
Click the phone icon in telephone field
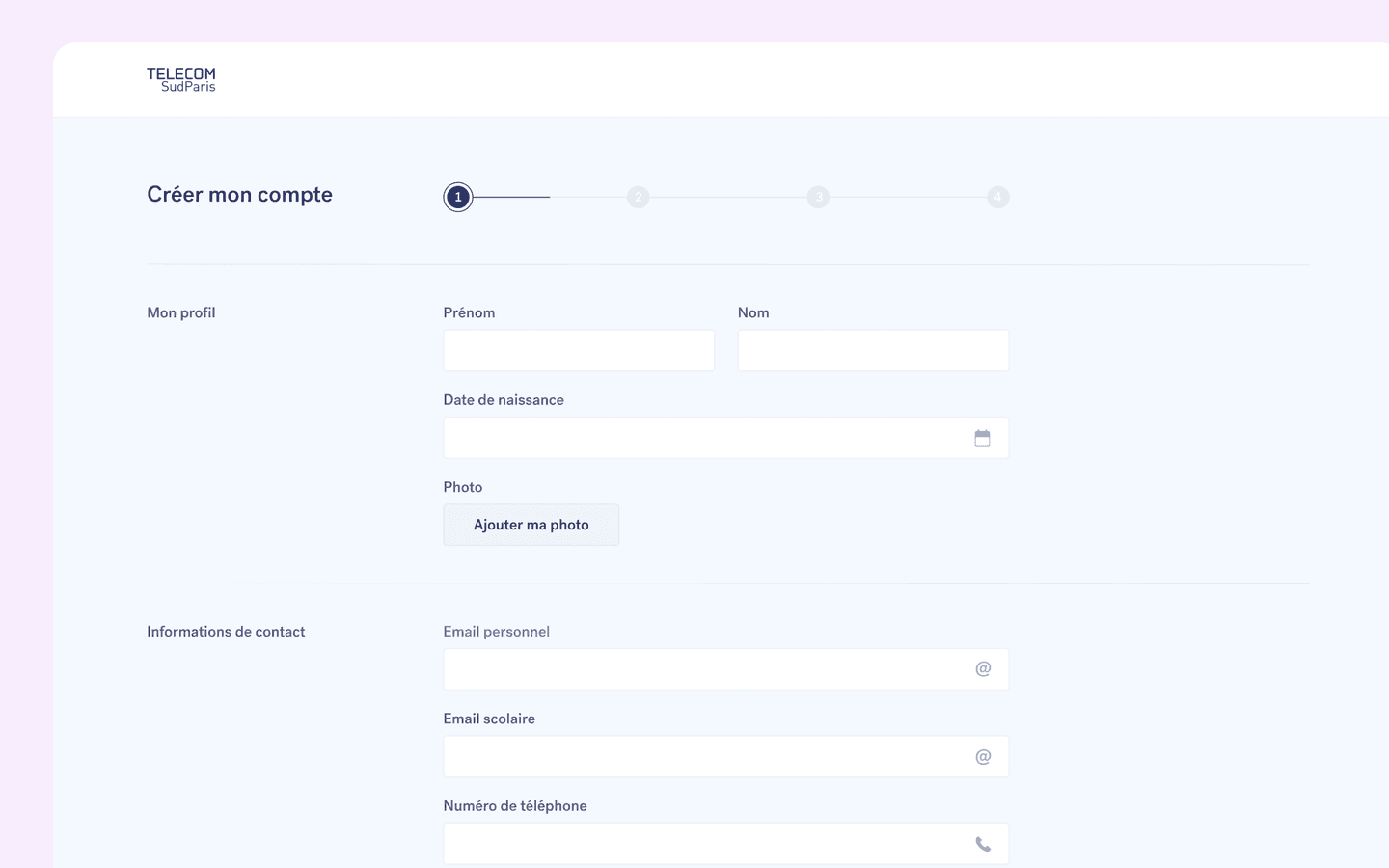[983, 844]
